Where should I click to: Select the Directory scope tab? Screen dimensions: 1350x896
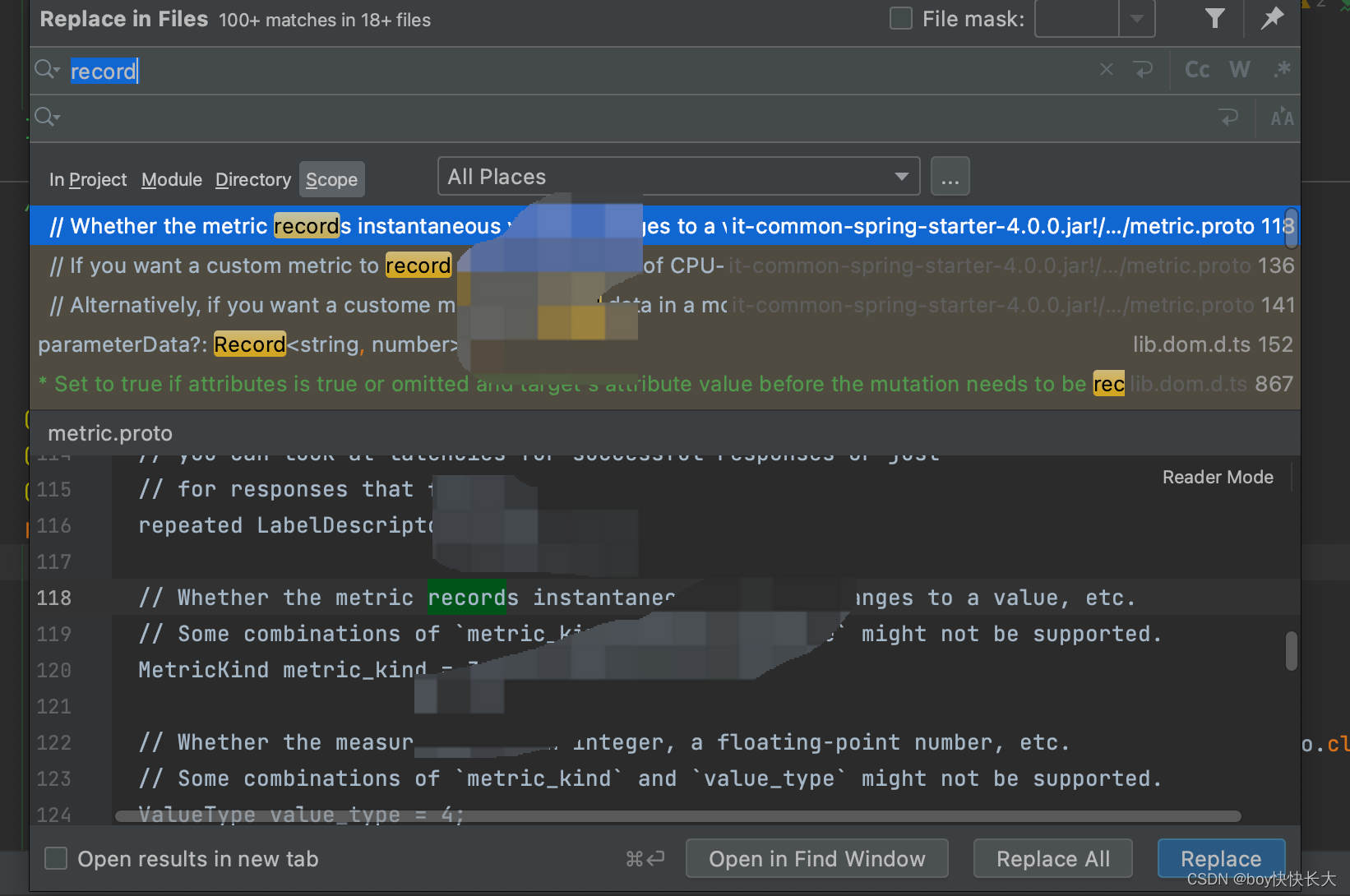click(x=253, y=179)
